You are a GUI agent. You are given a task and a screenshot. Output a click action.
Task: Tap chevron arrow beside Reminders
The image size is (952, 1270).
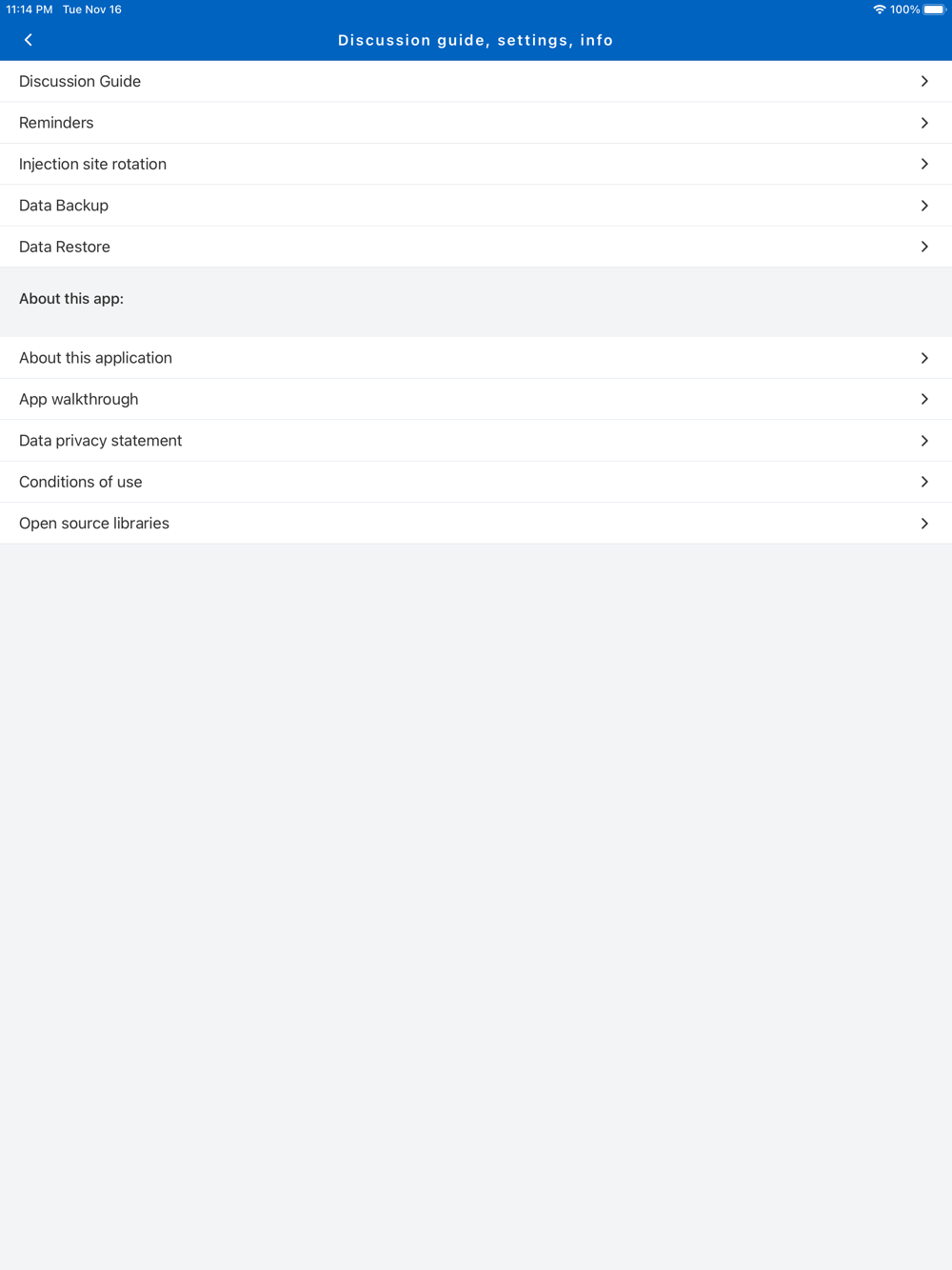click(924, 123)
